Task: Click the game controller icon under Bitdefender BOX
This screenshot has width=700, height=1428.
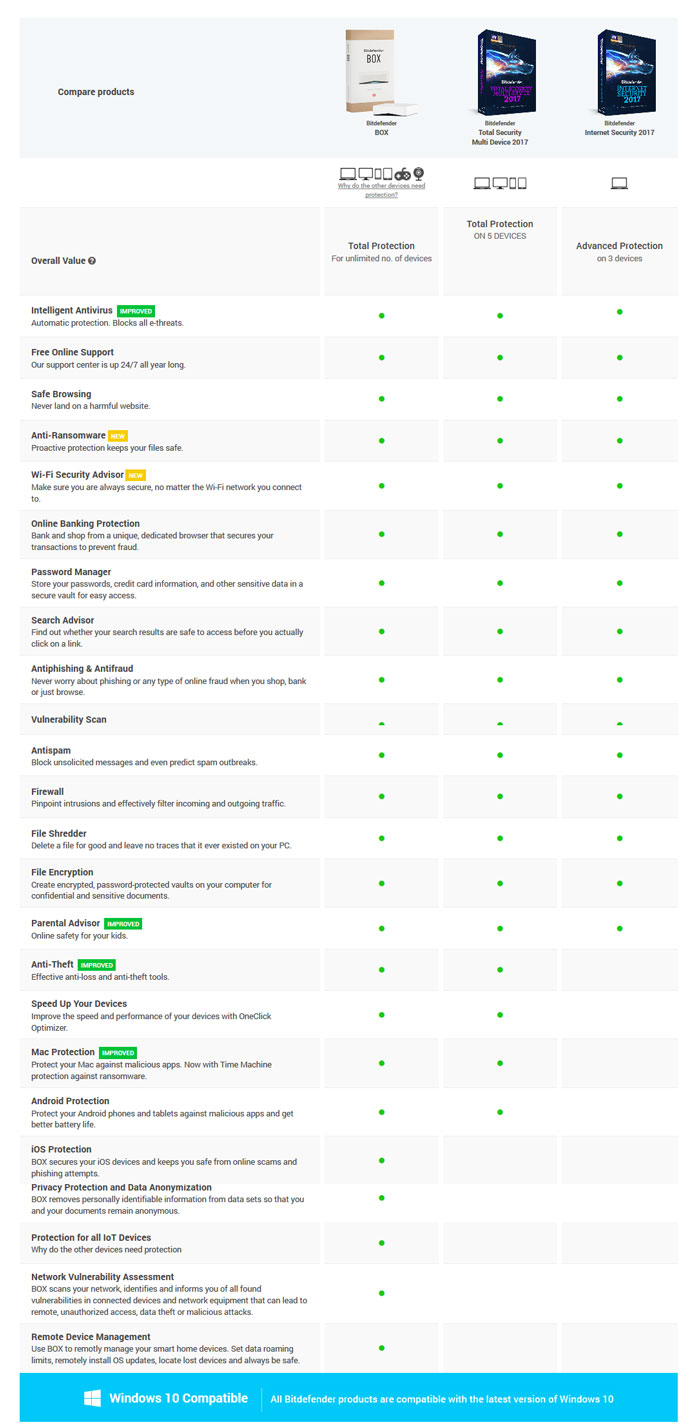Action: pos(402,174)
